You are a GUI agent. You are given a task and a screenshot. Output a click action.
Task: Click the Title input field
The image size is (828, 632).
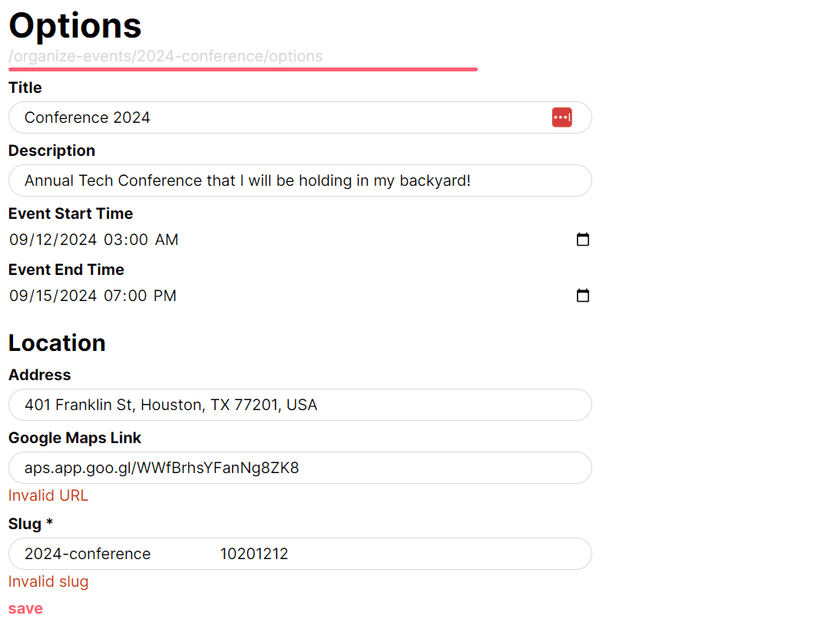pyautogui.click(x=280, y=118)
